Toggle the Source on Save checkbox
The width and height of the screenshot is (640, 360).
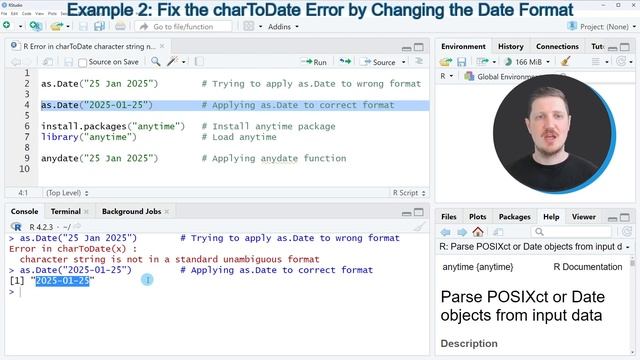82,62
